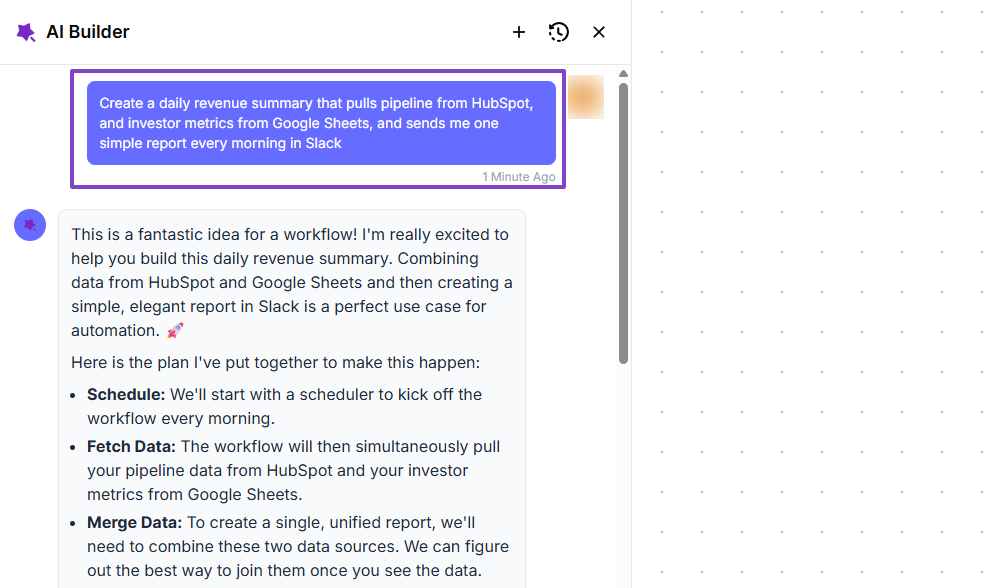This screenshot has height=588, width=992.
Task: Click the '1 Minute Ago' timestamp
Action: pos(519,177)
